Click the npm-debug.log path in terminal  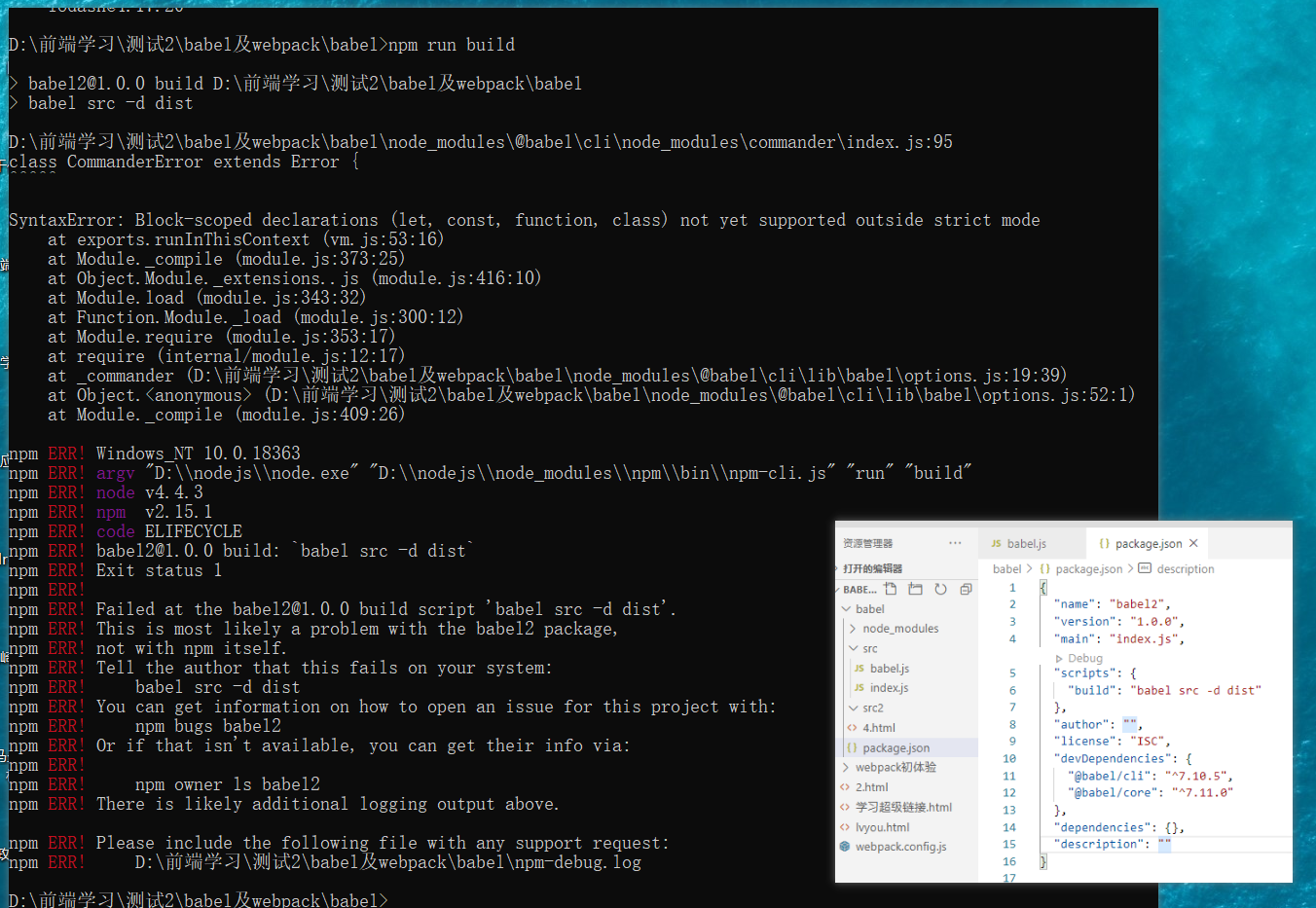pyautogui.click(x=388, y=862)
